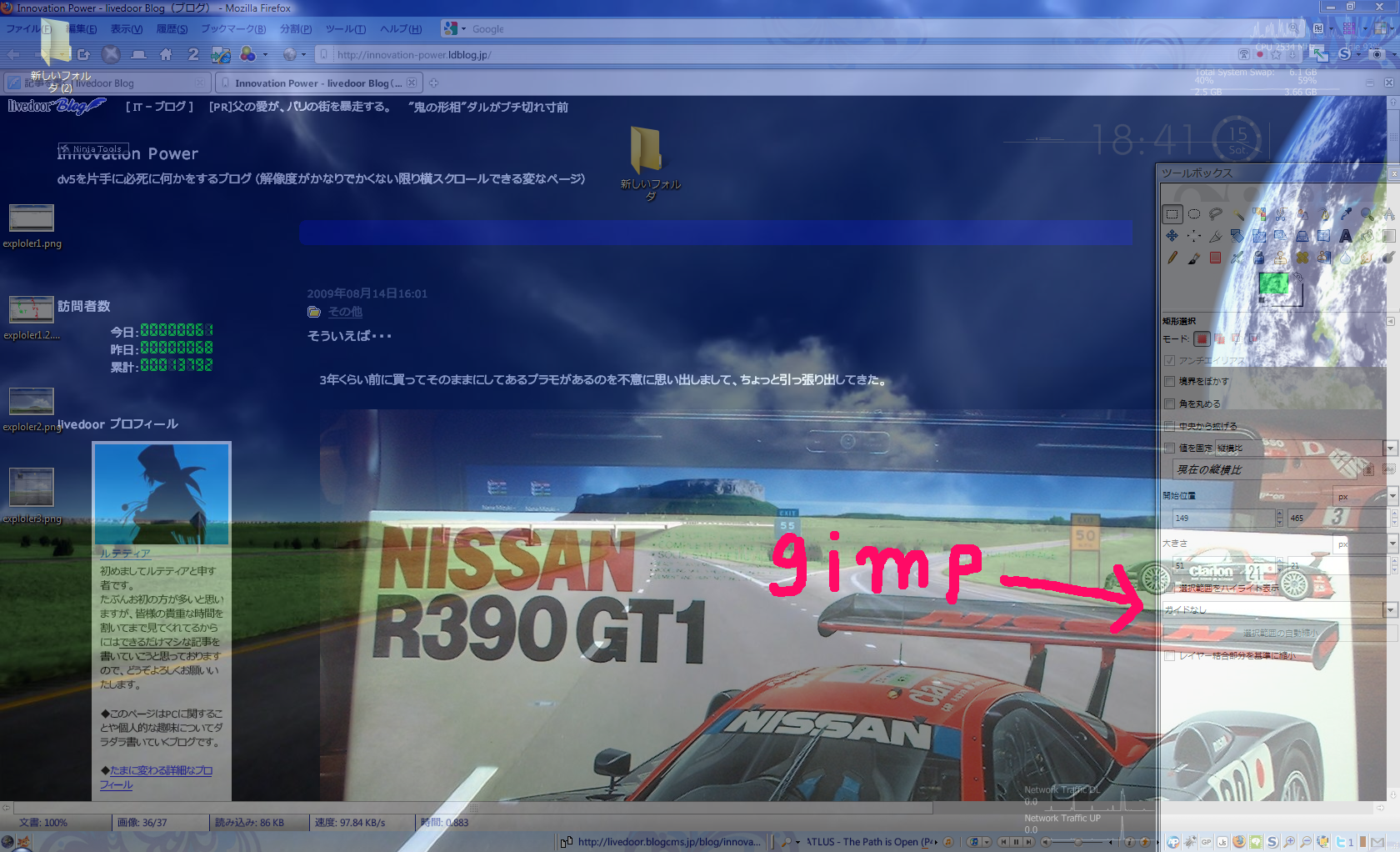Select the Rectangle Select tool in GIMP toolbox
This screenshot has height=852, width=1400.
click(x=1172, y=214)
